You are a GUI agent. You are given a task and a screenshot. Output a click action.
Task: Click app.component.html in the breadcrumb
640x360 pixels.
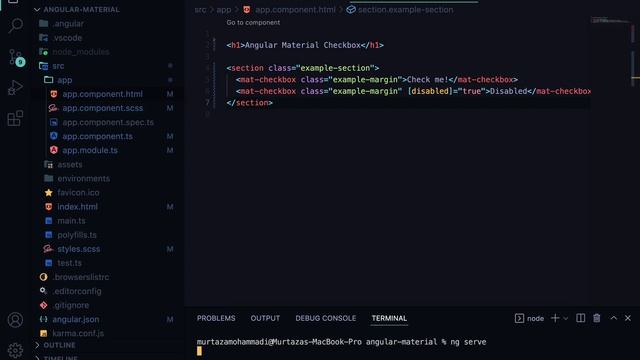pos(295,9)
